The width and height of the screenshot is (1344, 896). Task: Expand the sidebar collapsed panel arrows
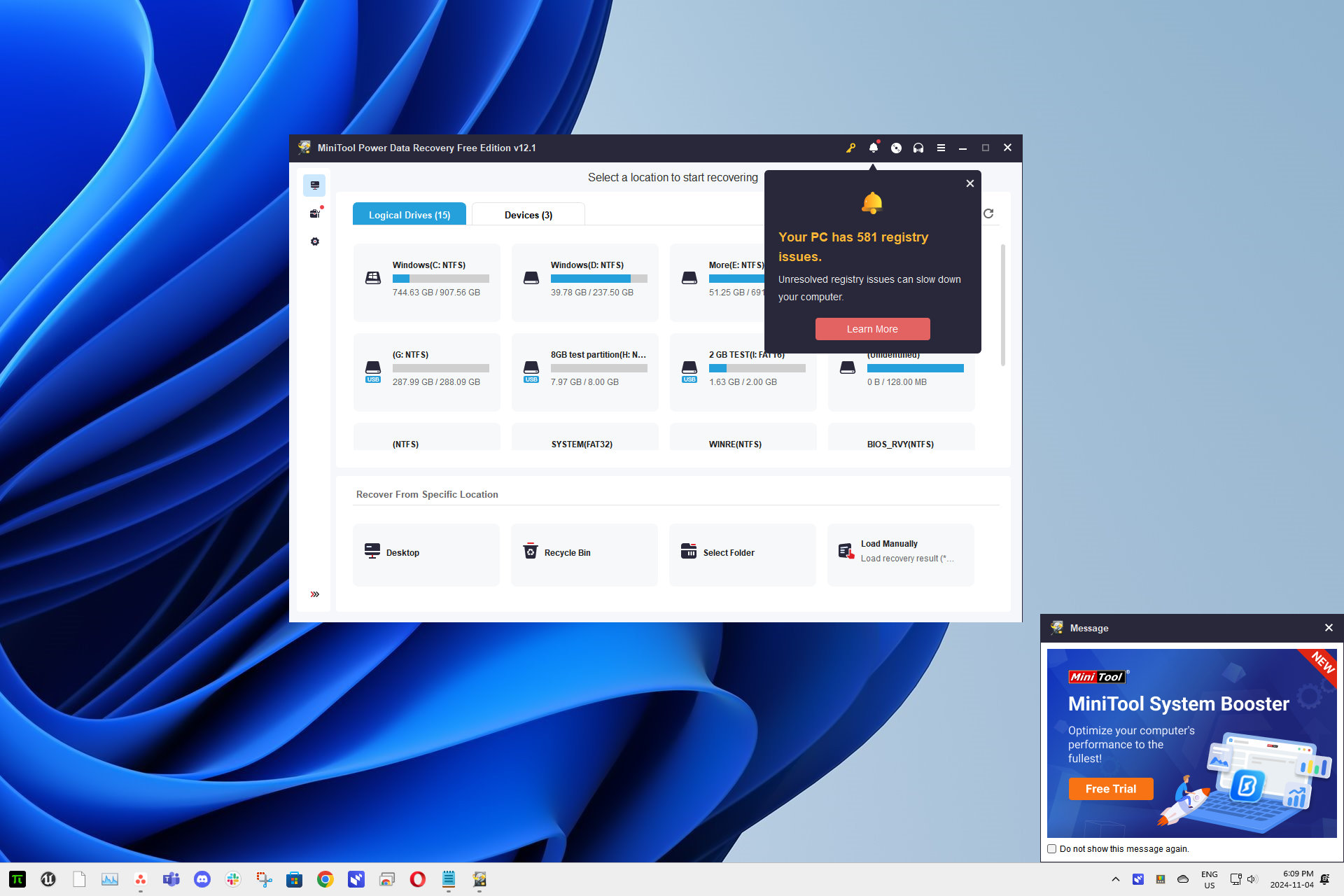coord(316,594)
